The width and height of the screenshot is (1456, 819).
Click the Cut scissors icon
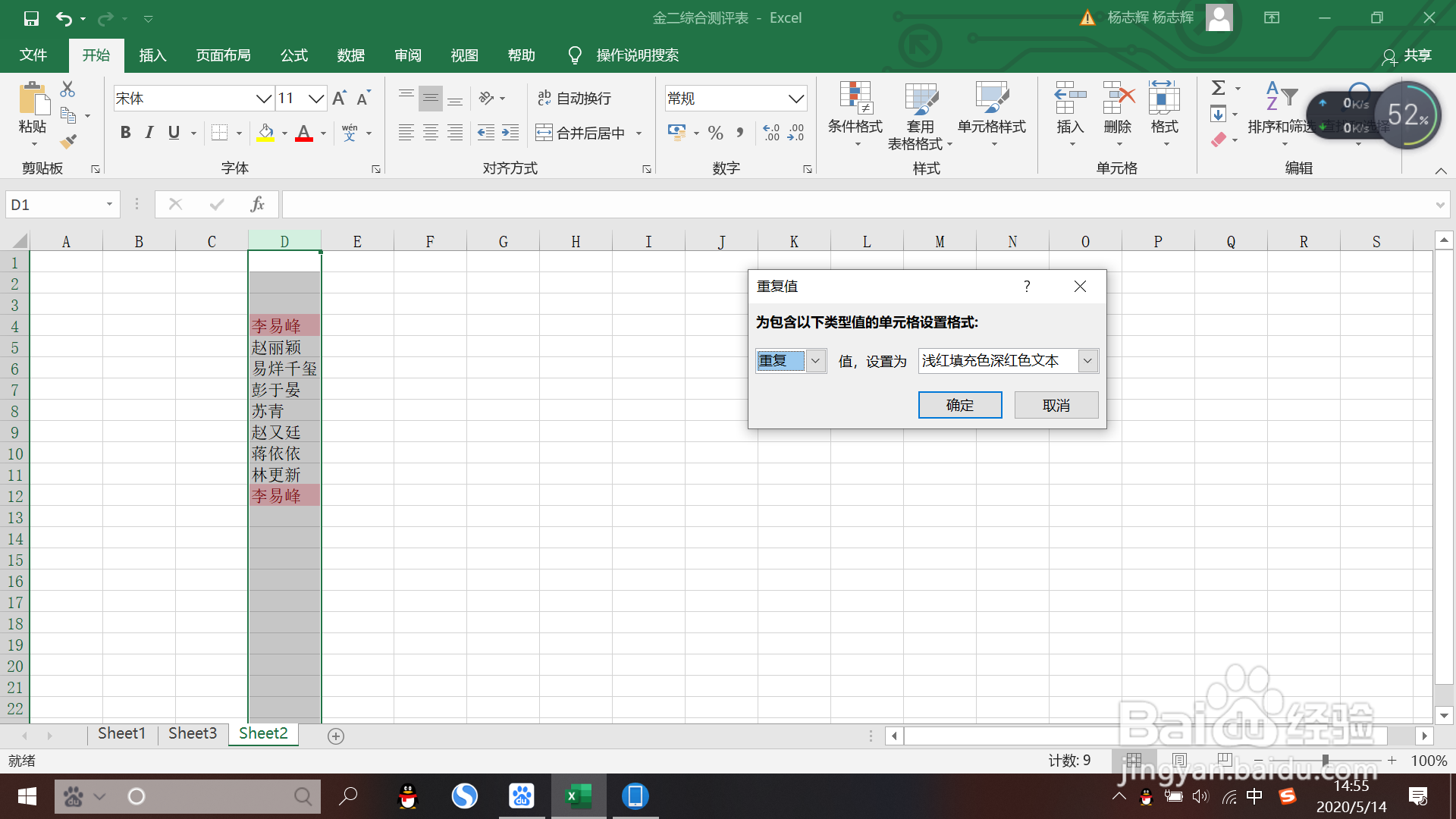click(67, 89)
